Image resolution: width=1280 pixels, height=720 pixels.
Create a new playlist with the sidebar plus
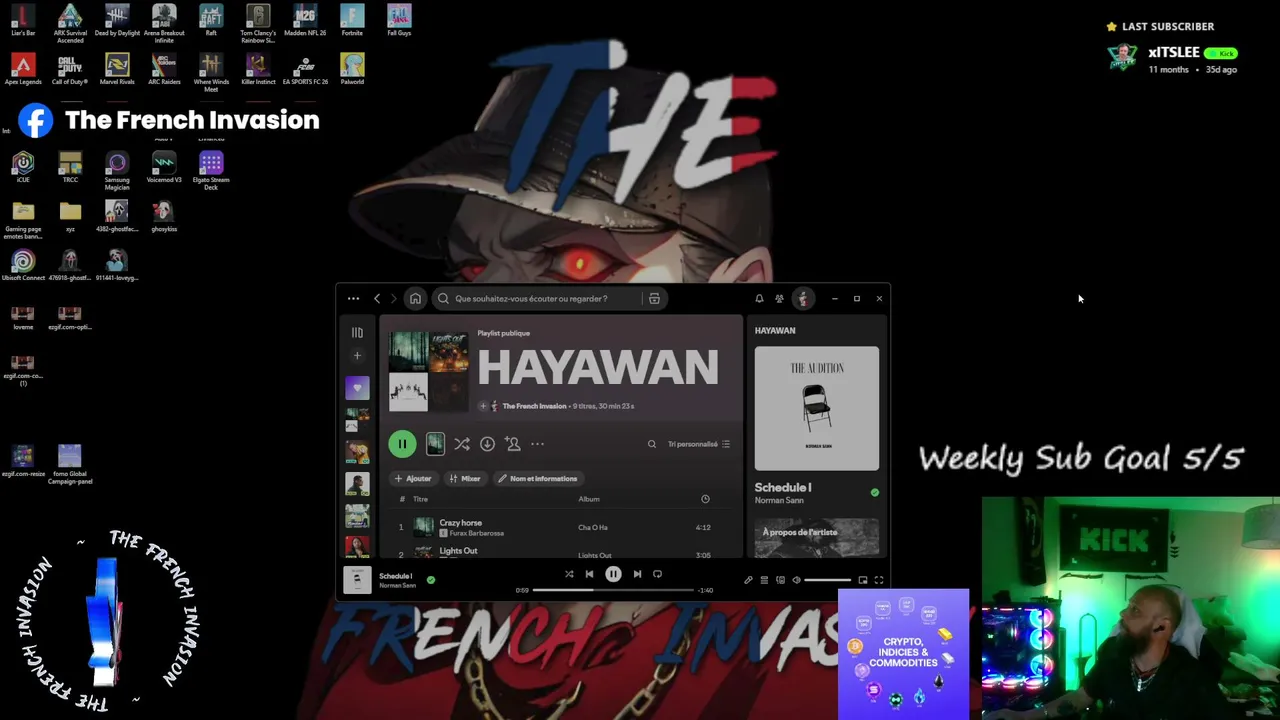coord(357,355)
